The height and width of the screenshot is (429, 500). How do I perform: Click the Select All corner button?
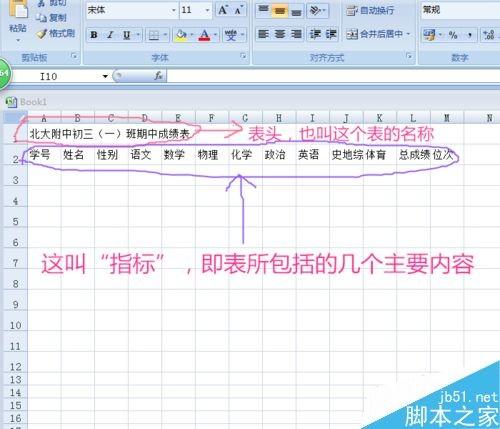pos(15,118)
